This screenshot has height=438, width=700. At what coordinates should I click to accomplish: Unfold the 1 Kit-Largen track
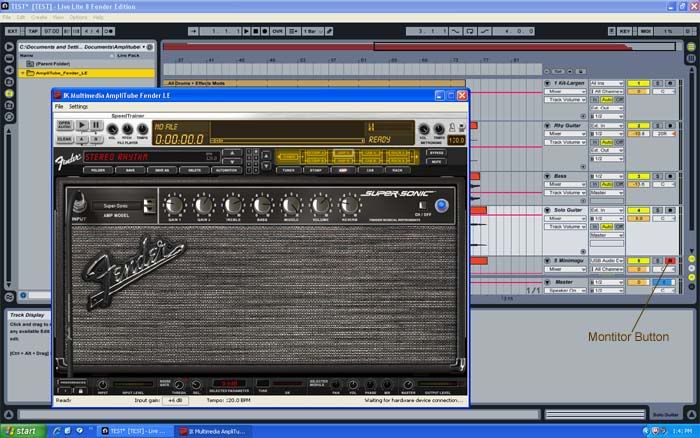pos(547,83)
